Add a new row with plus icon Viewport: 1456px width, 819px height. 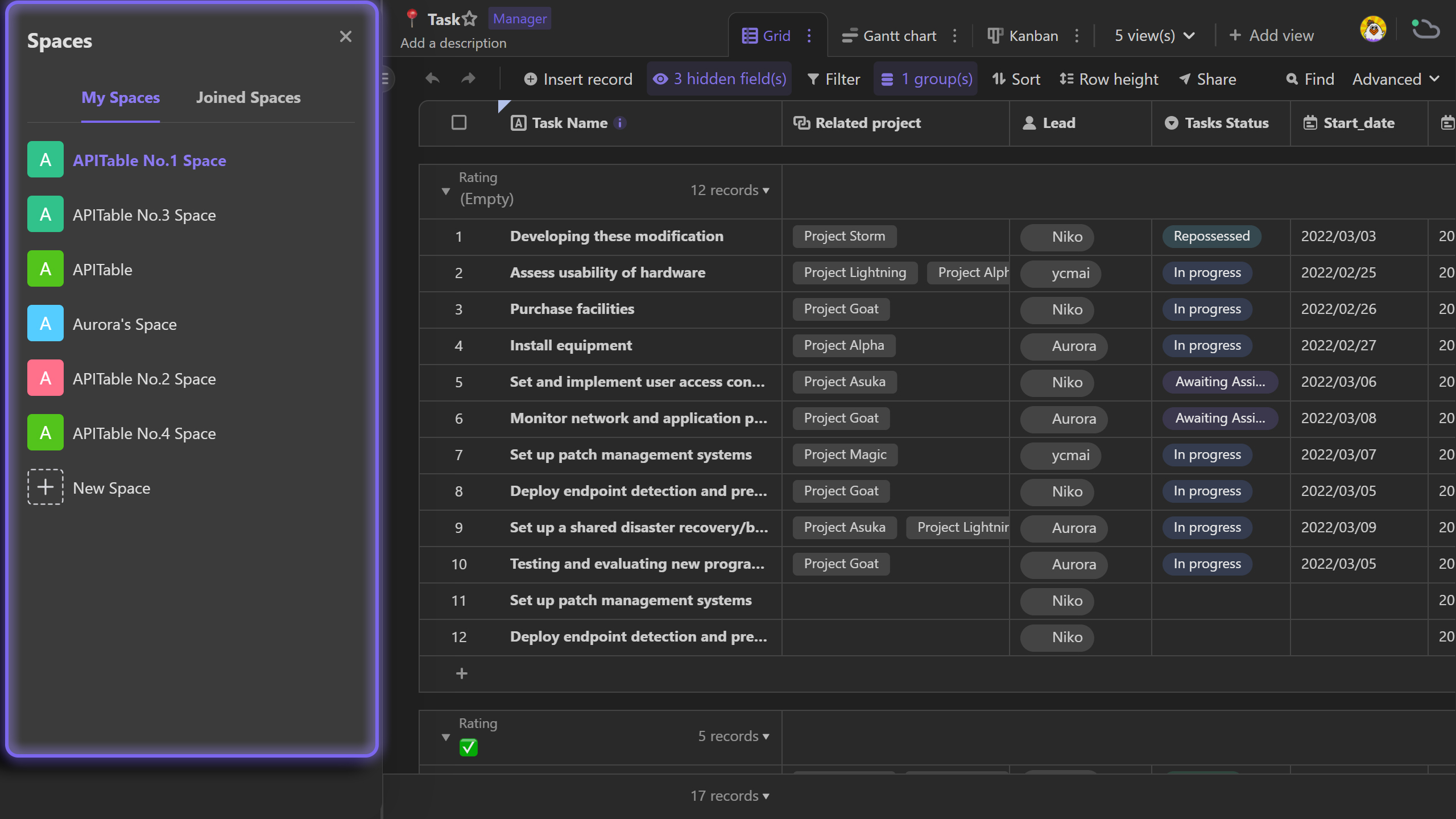(x=462, y=673)
